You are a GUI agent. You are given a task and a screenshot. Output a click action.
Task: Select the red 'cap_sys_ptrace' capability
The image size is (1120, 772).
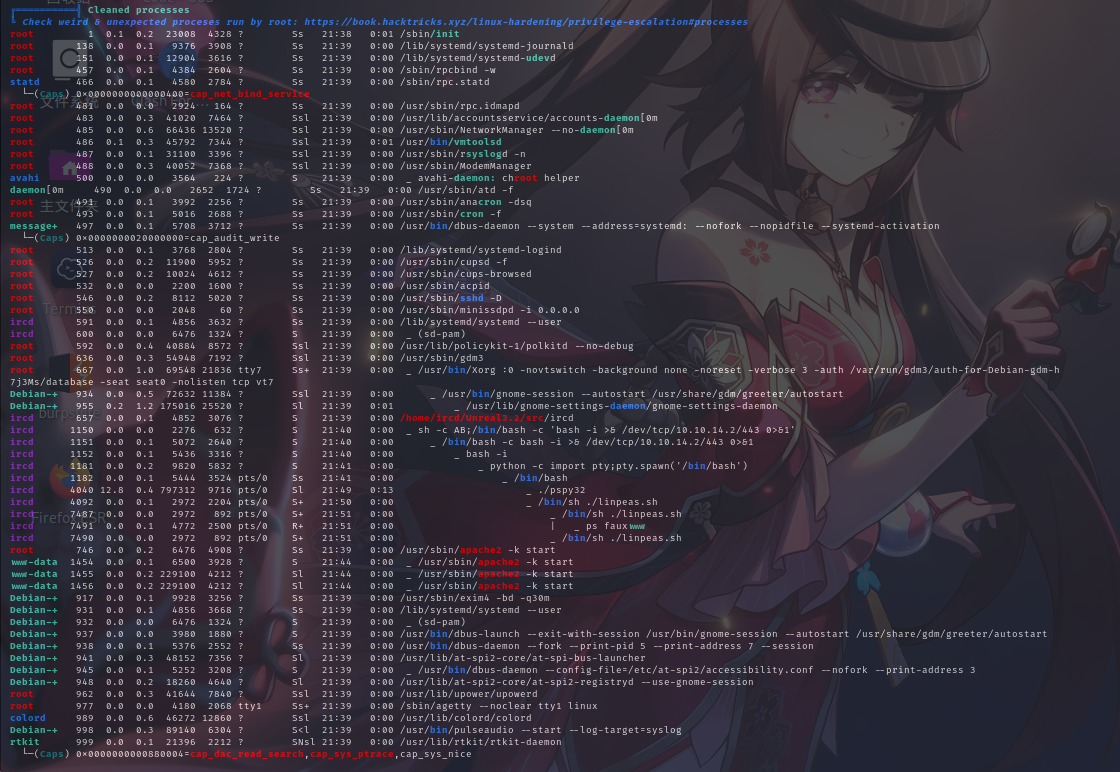pyautogui.click(x=351, y=755)
